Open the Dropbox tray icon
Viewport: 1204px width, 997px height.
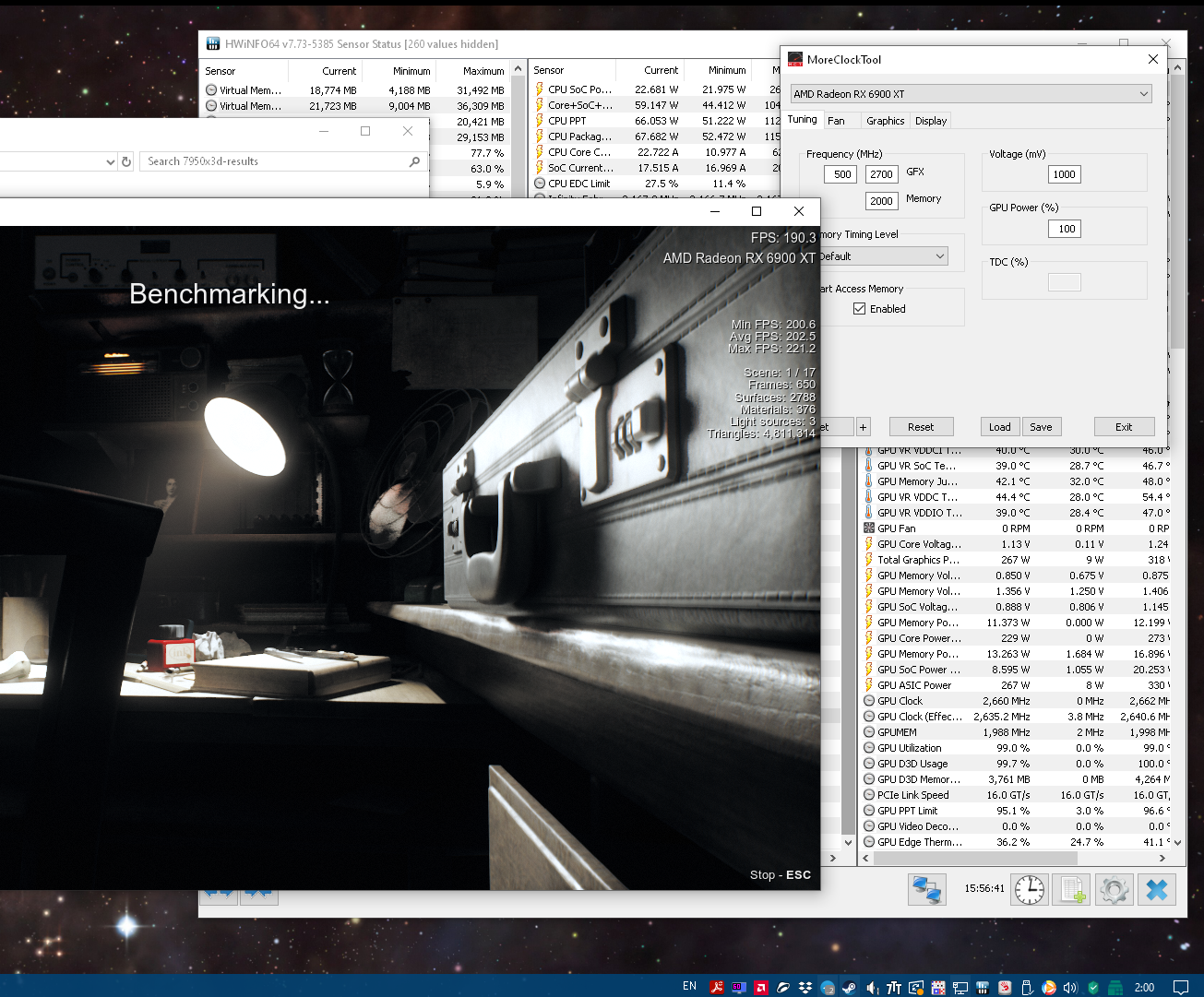805,987
